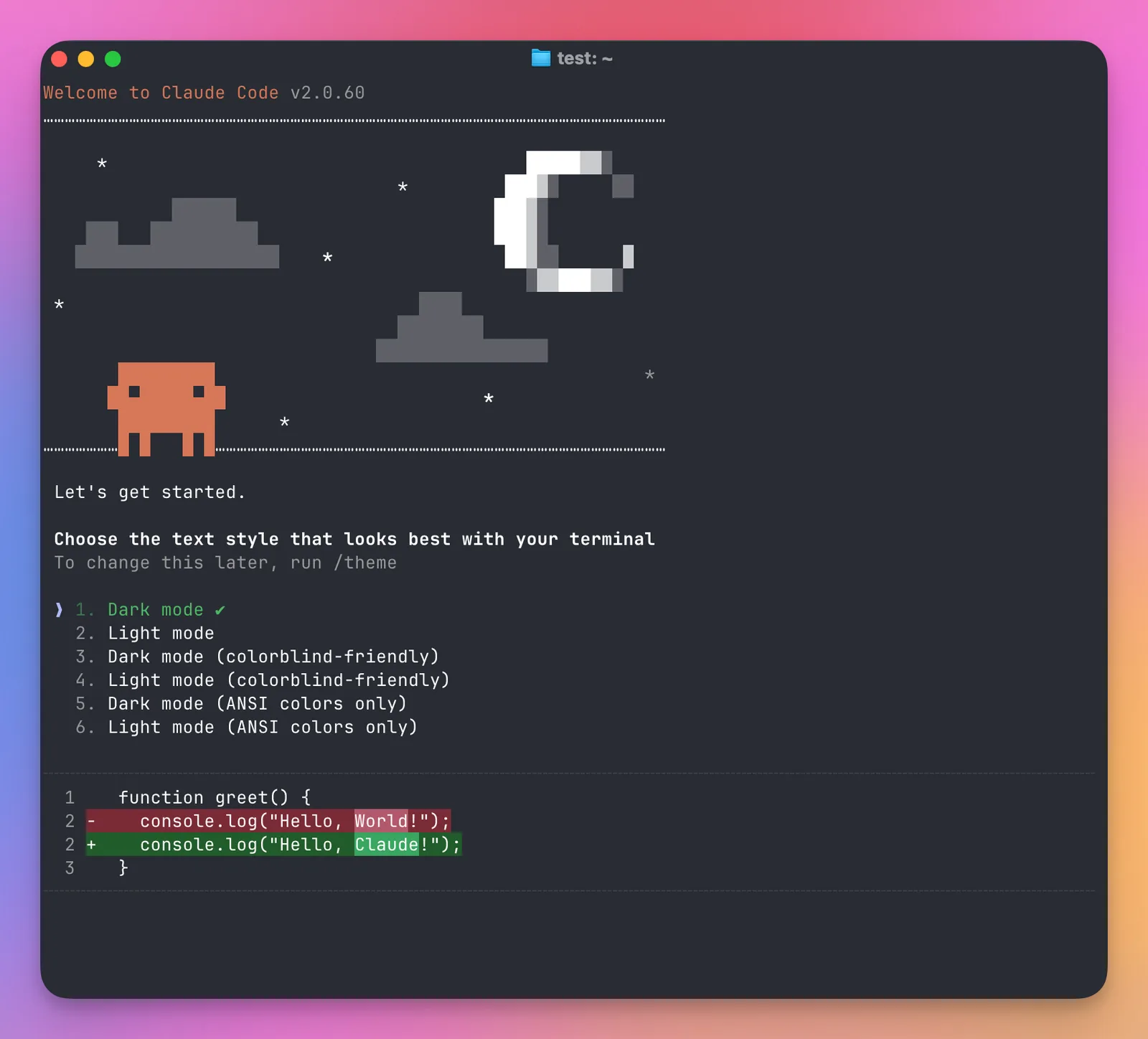Click the plus marker on the added line

(91, 845)
